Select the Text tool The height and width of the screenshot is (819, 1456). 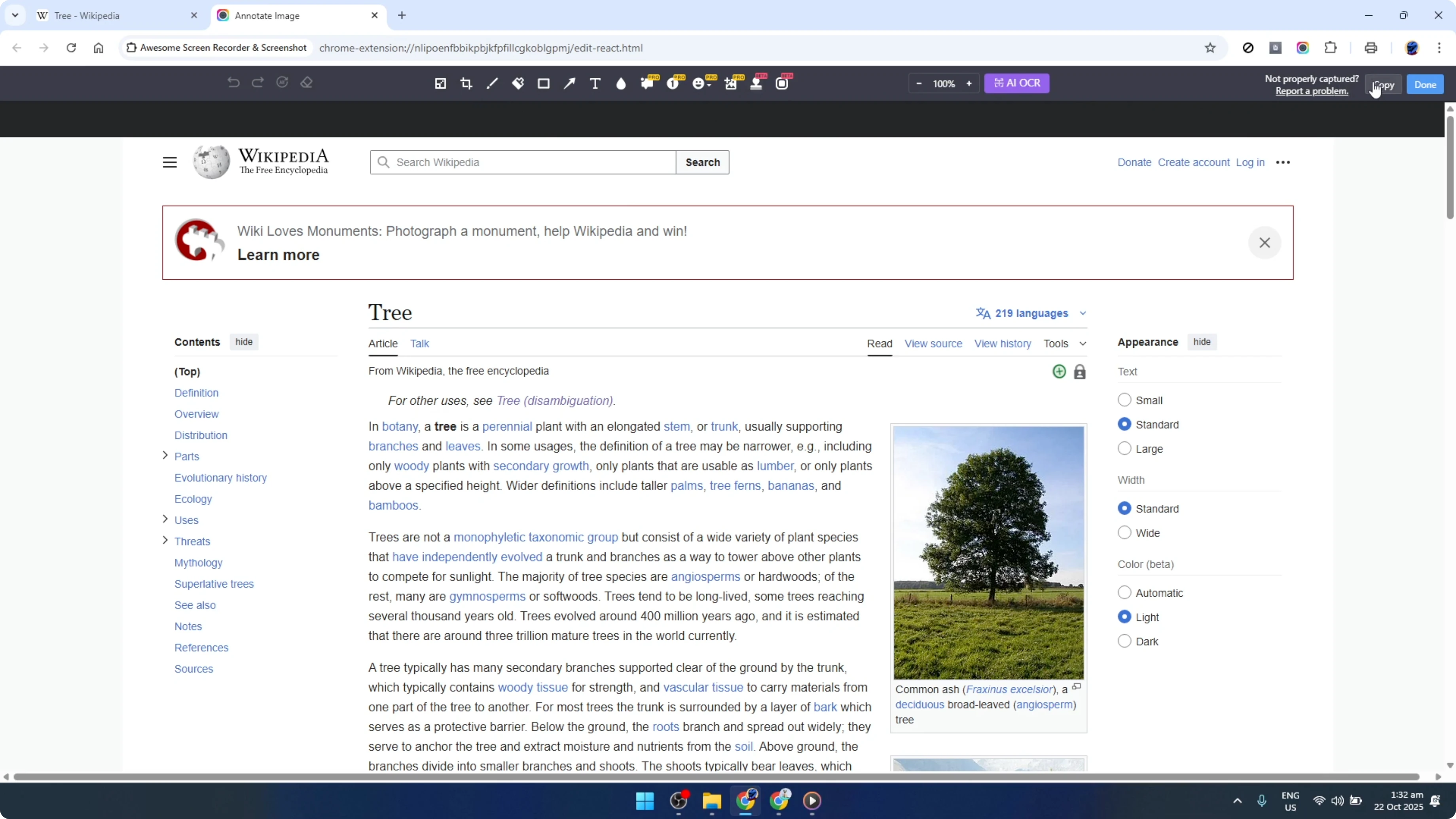(x=595, y=83)
